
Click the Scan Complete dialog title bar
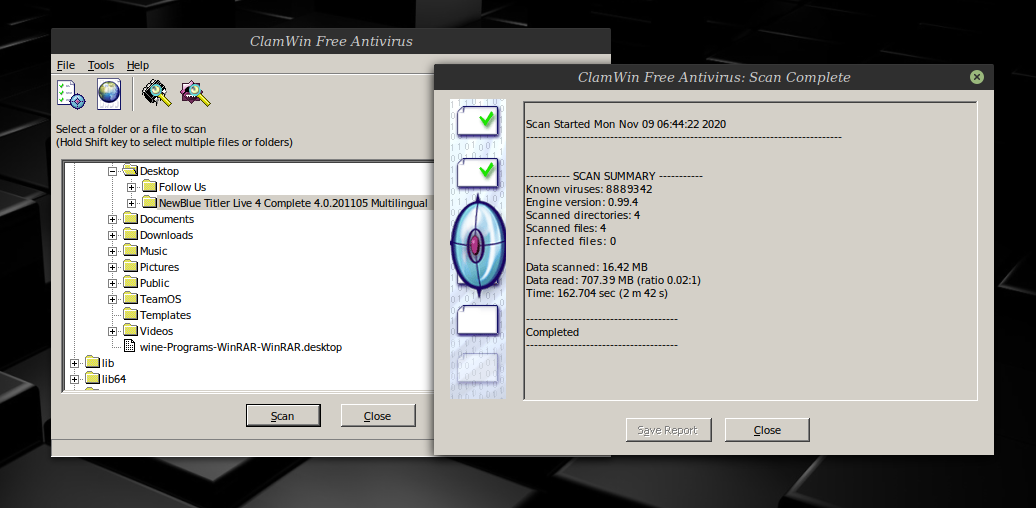coord(714,77)
